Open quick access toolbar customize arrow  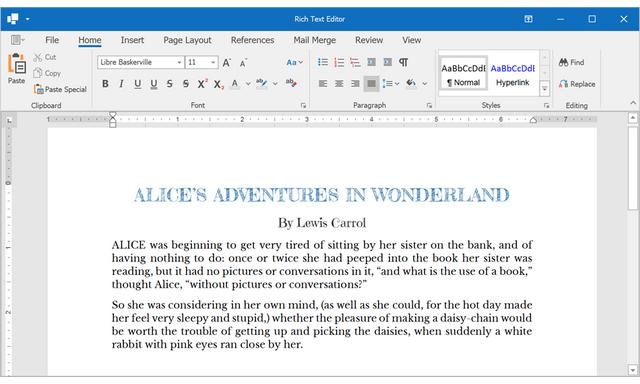point(27,19)
